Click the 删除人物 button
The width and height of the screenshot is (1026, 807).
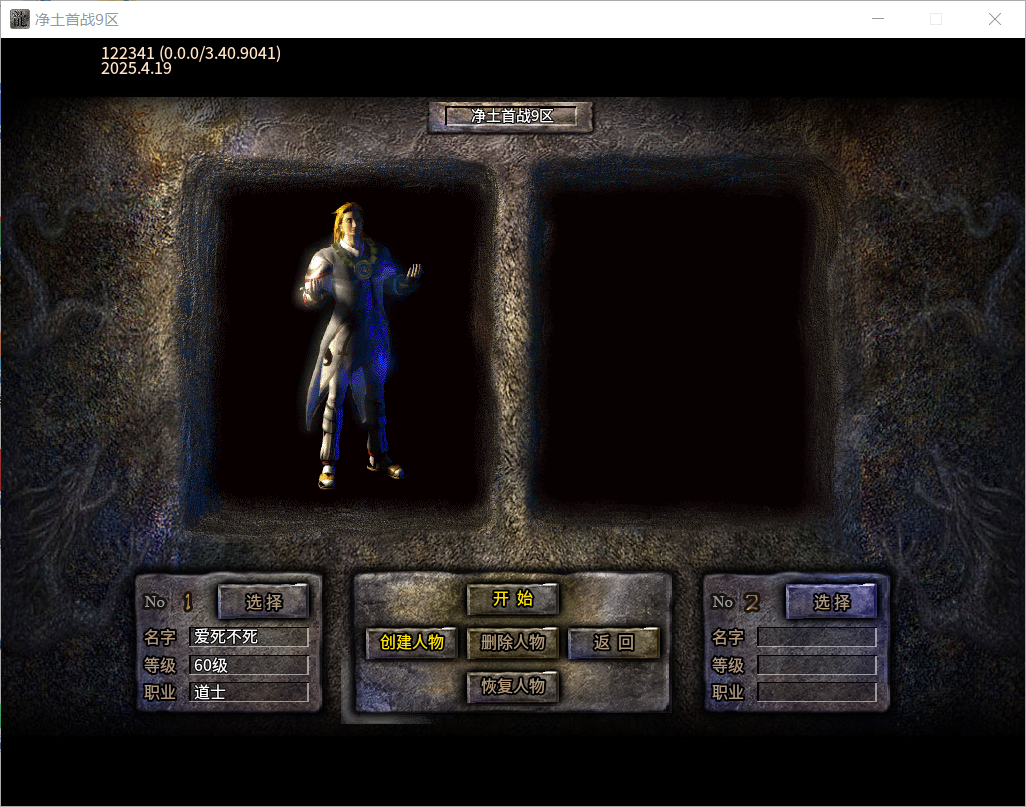[x=513, y=643]
